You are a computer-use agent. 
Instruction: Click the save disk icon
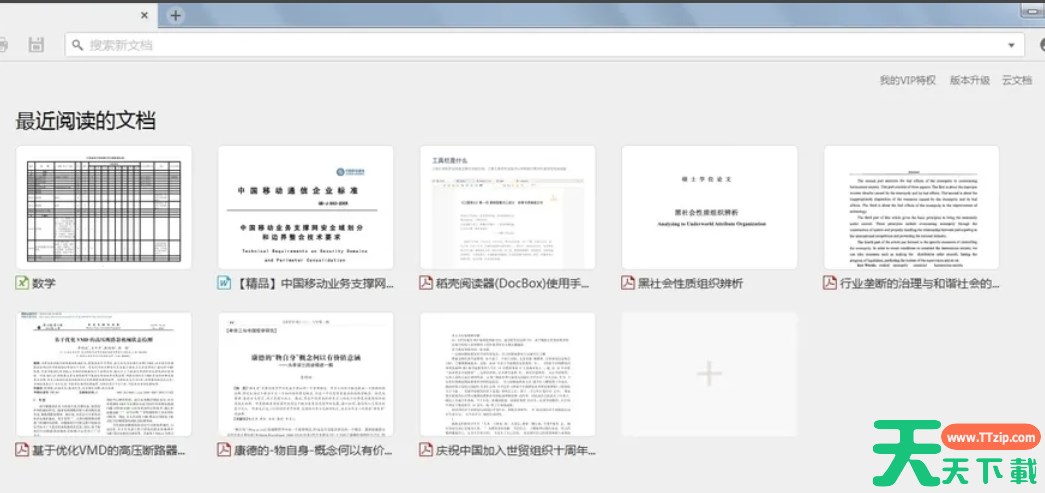tap(36, 44)
